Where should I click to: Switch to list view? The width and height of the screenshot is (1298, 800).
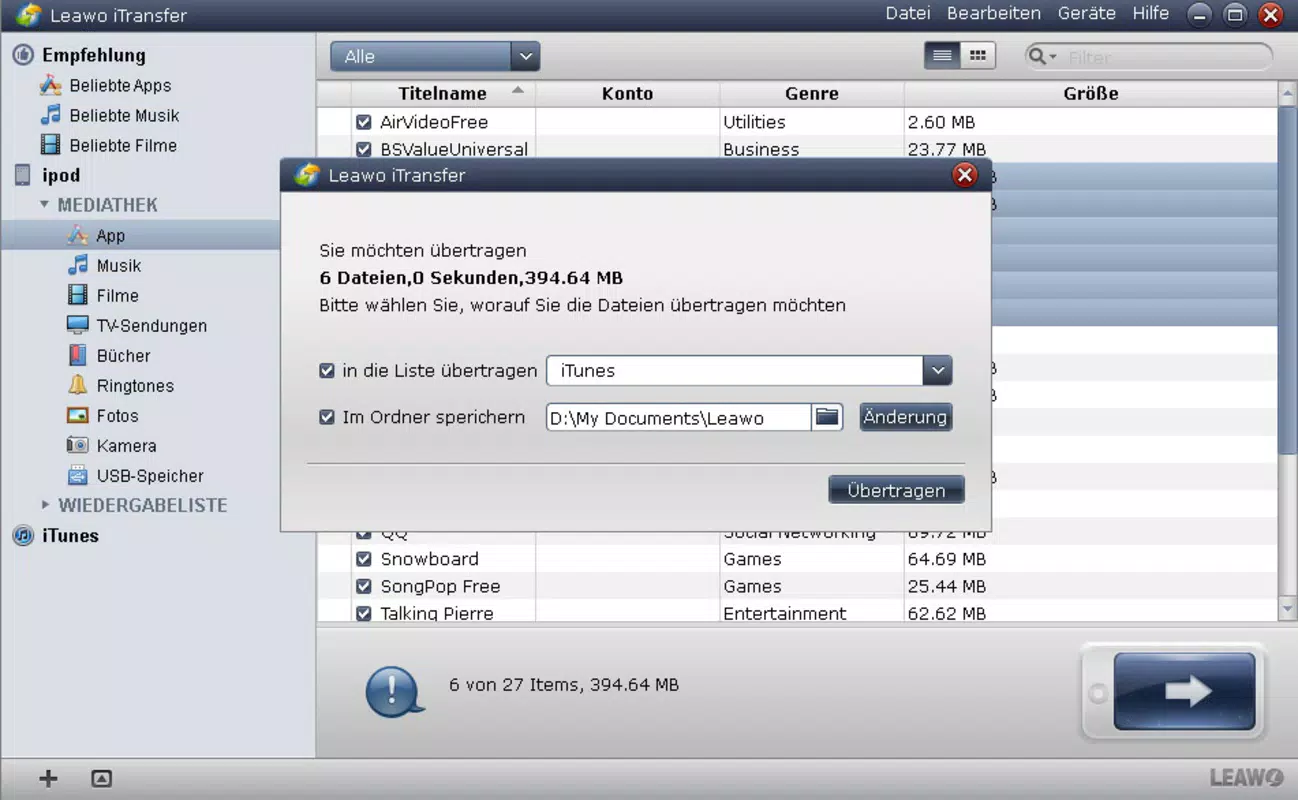pyautogui.click(x=942, y=56)
